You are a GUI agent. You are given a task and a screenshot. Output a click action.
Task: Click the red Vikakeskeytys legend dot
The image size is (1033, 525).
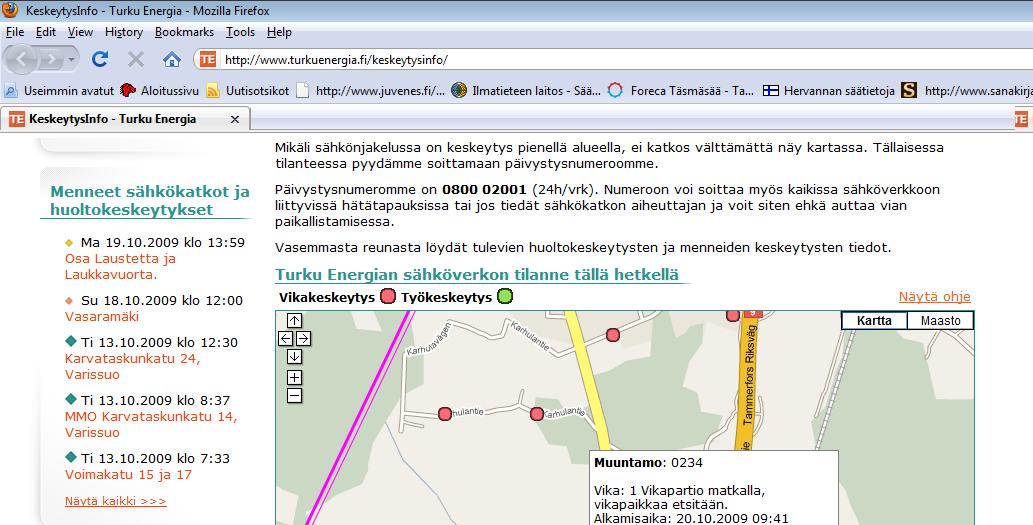point(388,296)
